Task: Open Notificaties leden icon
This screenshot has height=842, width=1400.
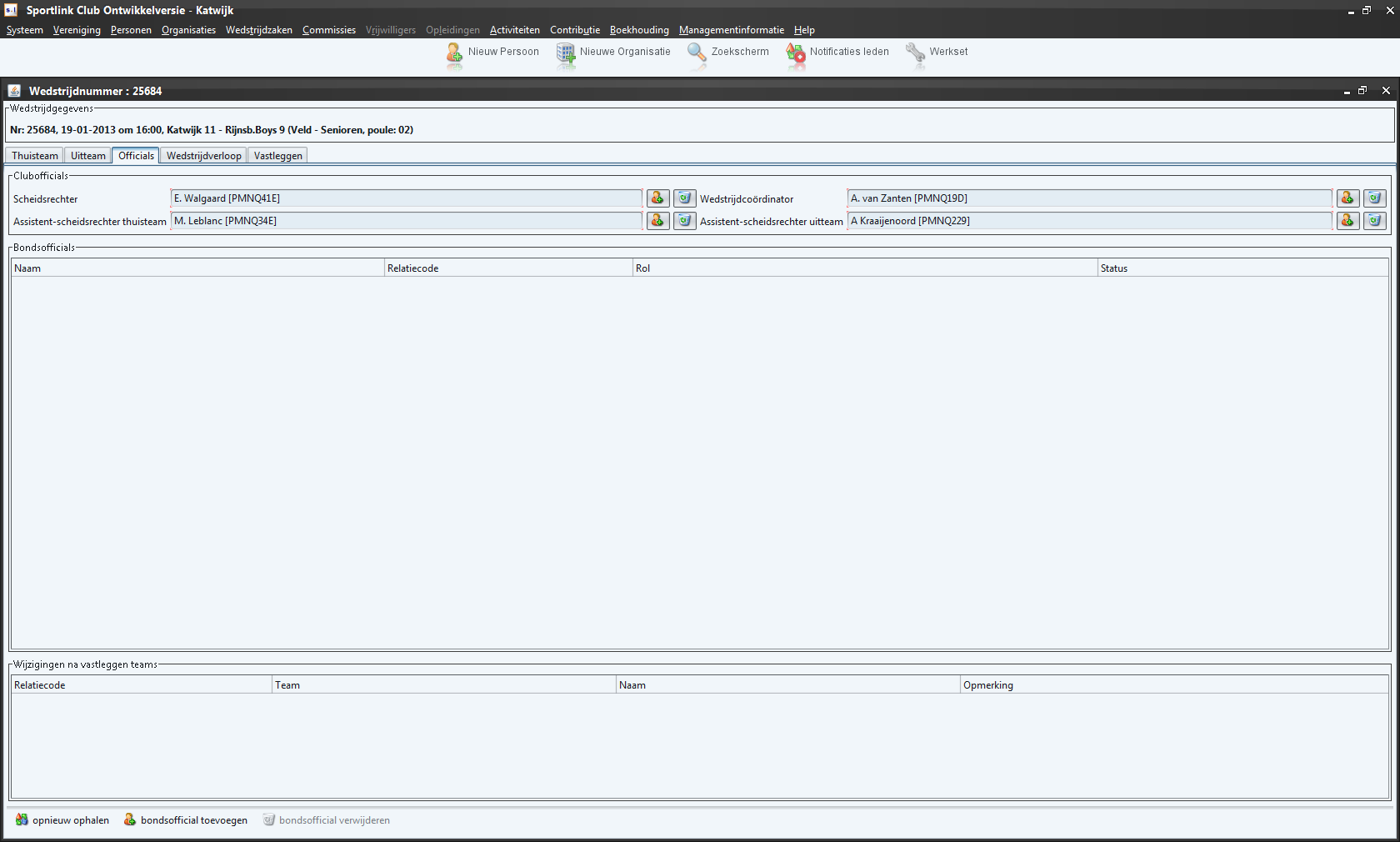Action: click(x=796, y=53)
